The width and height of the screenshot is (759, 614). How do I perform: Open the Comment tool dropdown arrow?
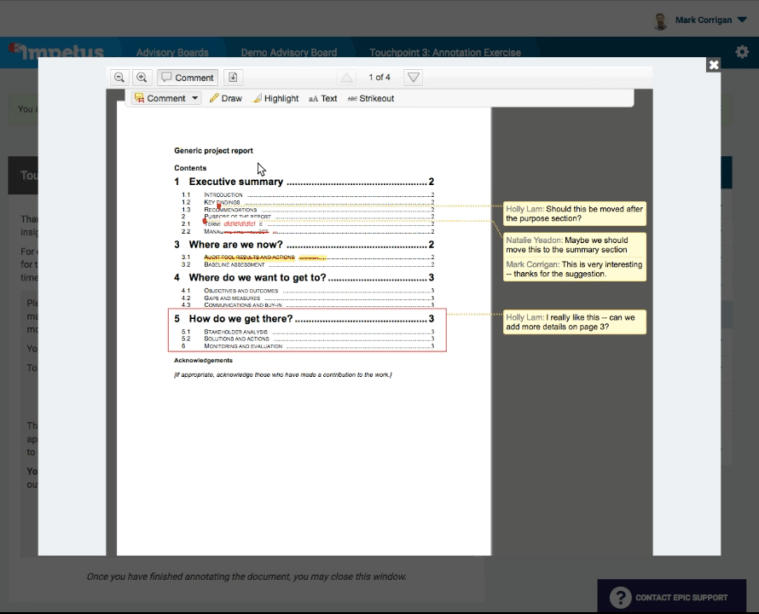click(195, 98)
